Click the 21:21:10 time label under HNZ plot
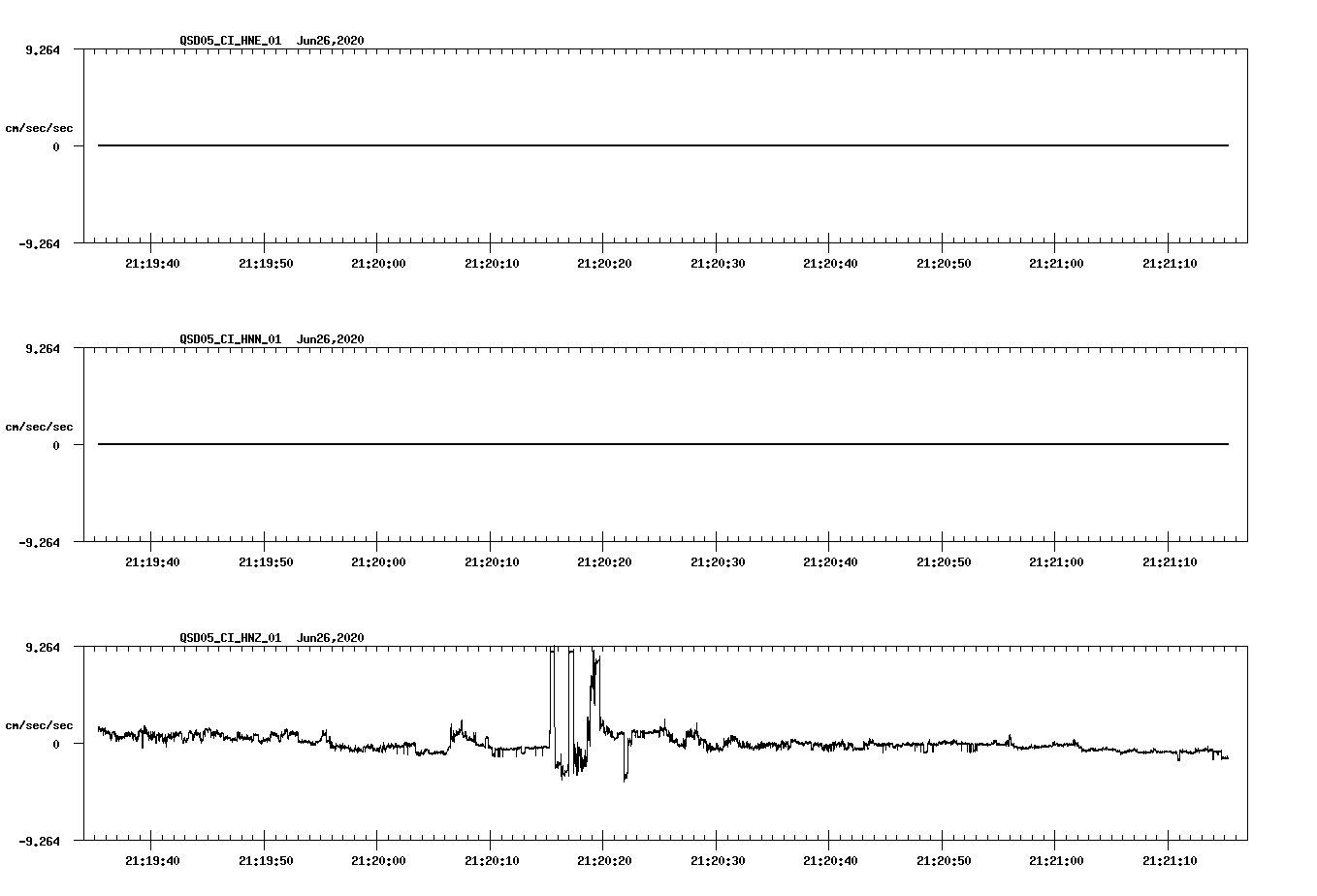Image resolution: width=1317 pixels, height=896 pixels. coord(1170,861)
